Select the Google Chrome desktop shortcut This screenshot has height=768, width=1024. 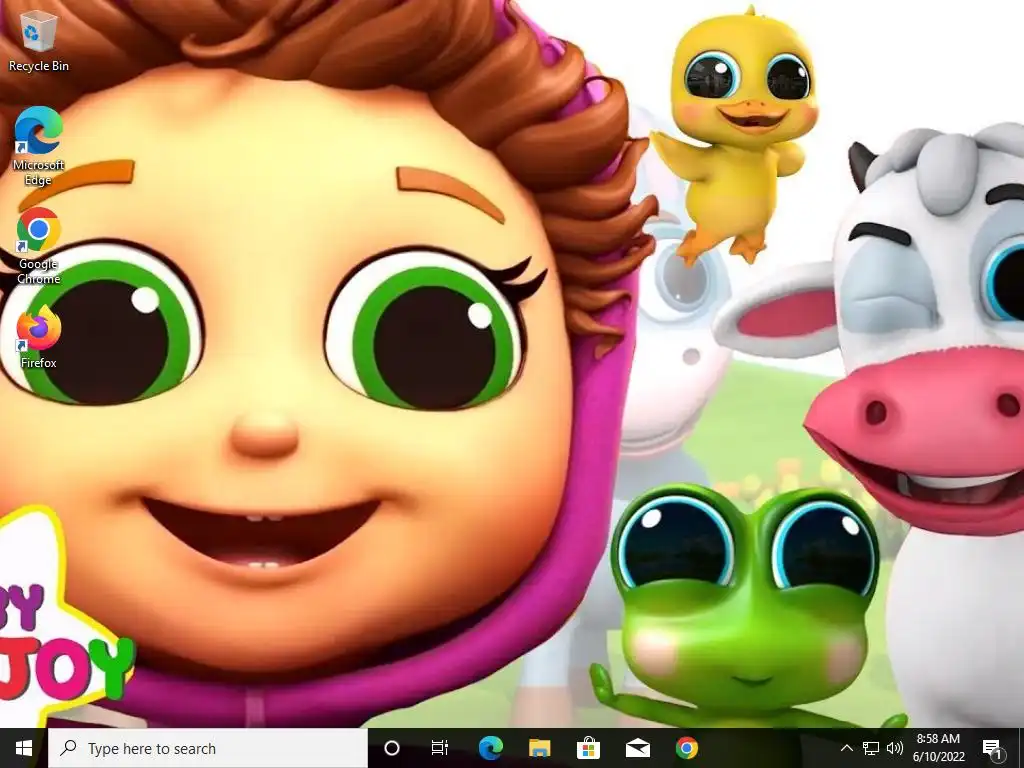tap(39, 246)
